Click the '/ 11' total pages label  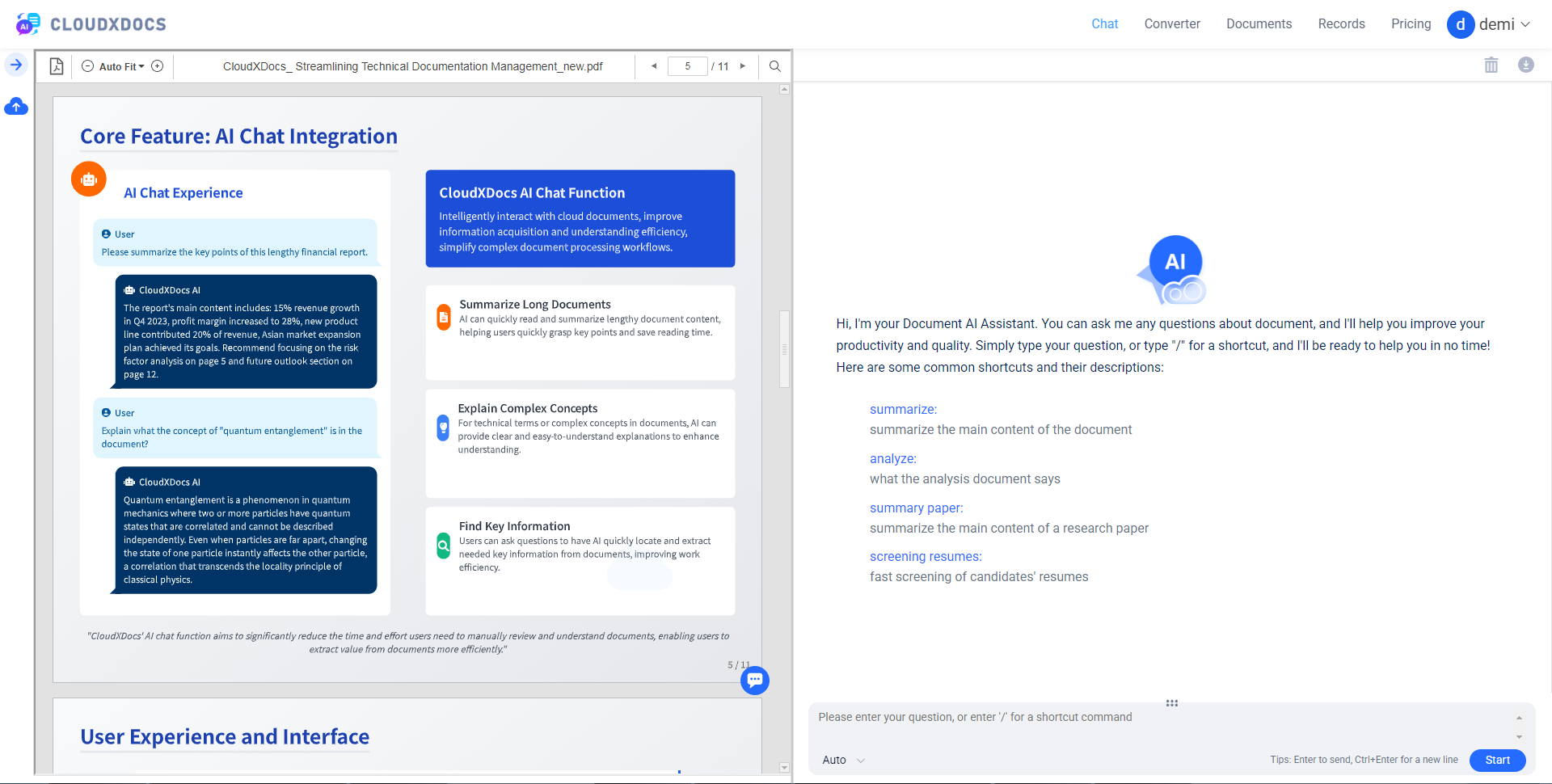tap(720, 66)
